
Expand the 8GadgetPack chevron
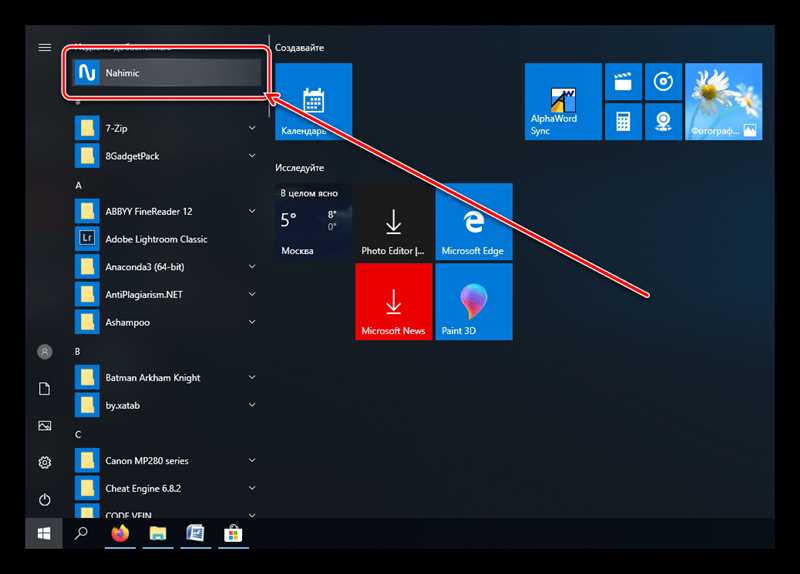[x=252, y=156]
